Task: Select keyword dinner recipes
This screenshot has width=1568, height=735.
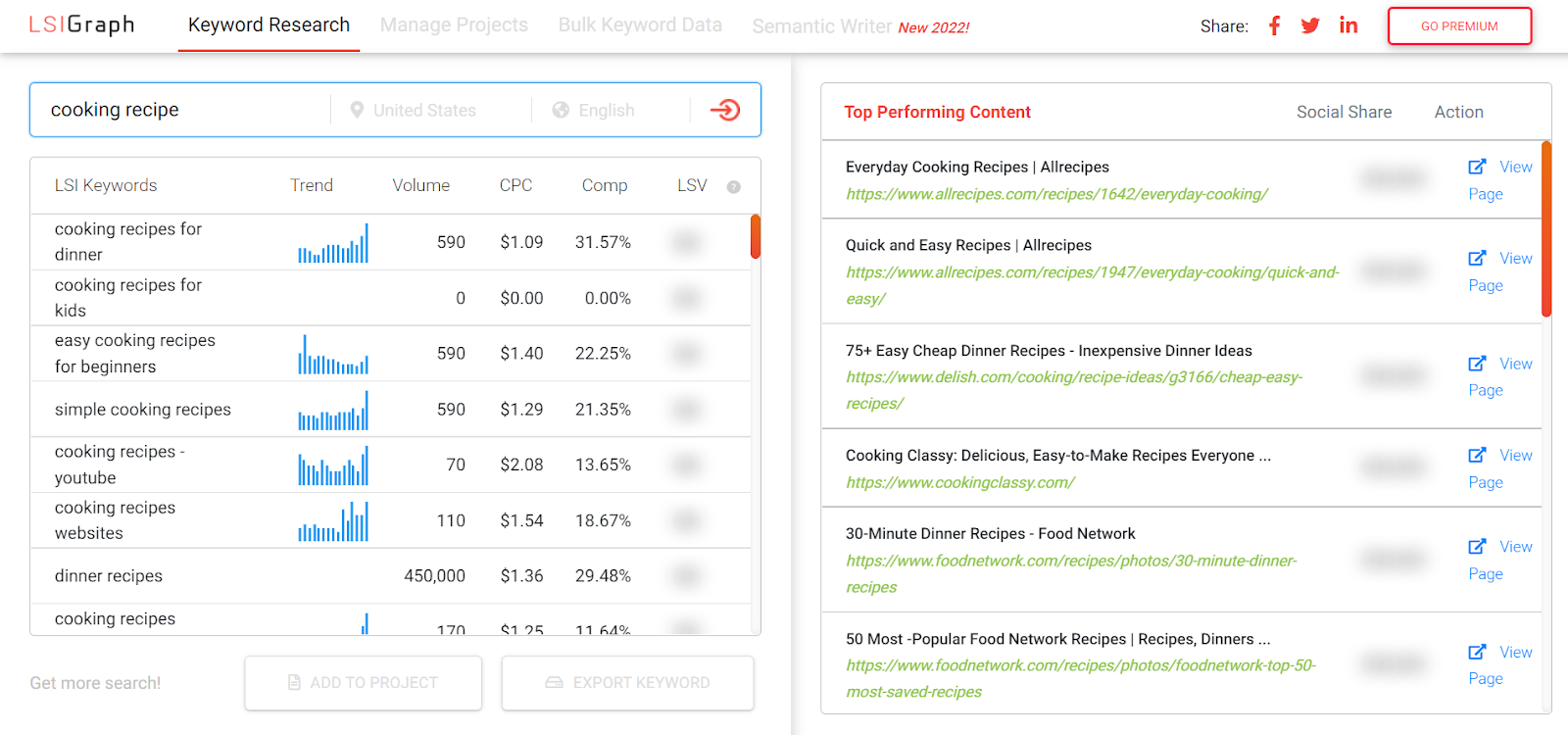Action: tap(109, 576)
